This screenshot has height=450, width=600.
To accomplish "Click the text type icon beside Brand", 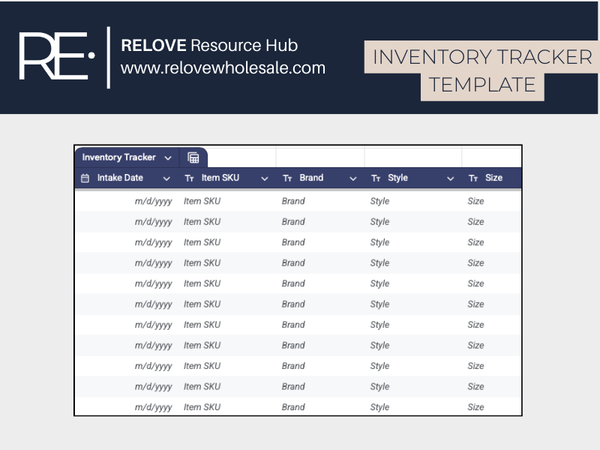I will click(287, 178).
